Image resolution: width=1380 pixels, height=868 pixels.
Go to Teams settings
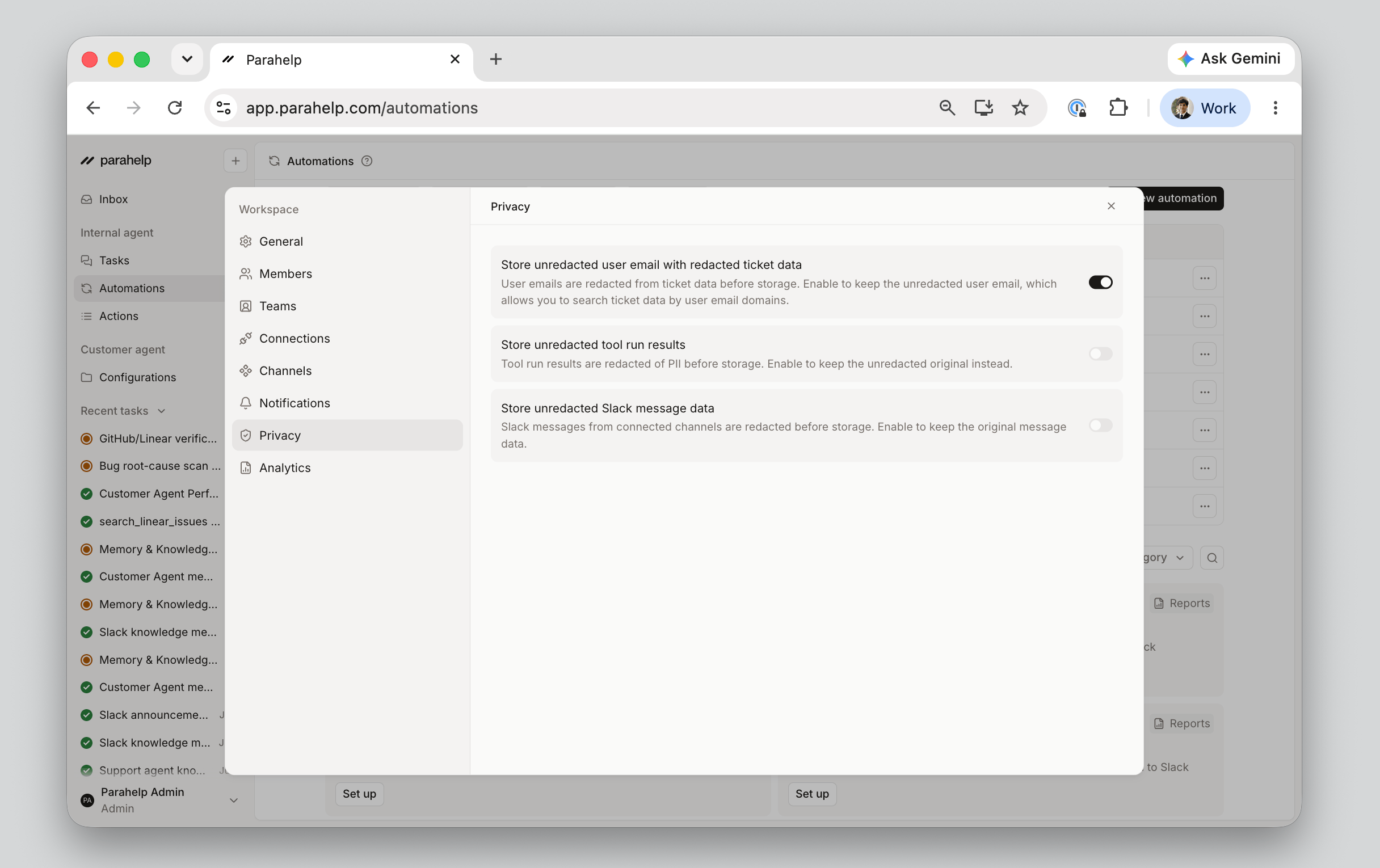(347, 306)
